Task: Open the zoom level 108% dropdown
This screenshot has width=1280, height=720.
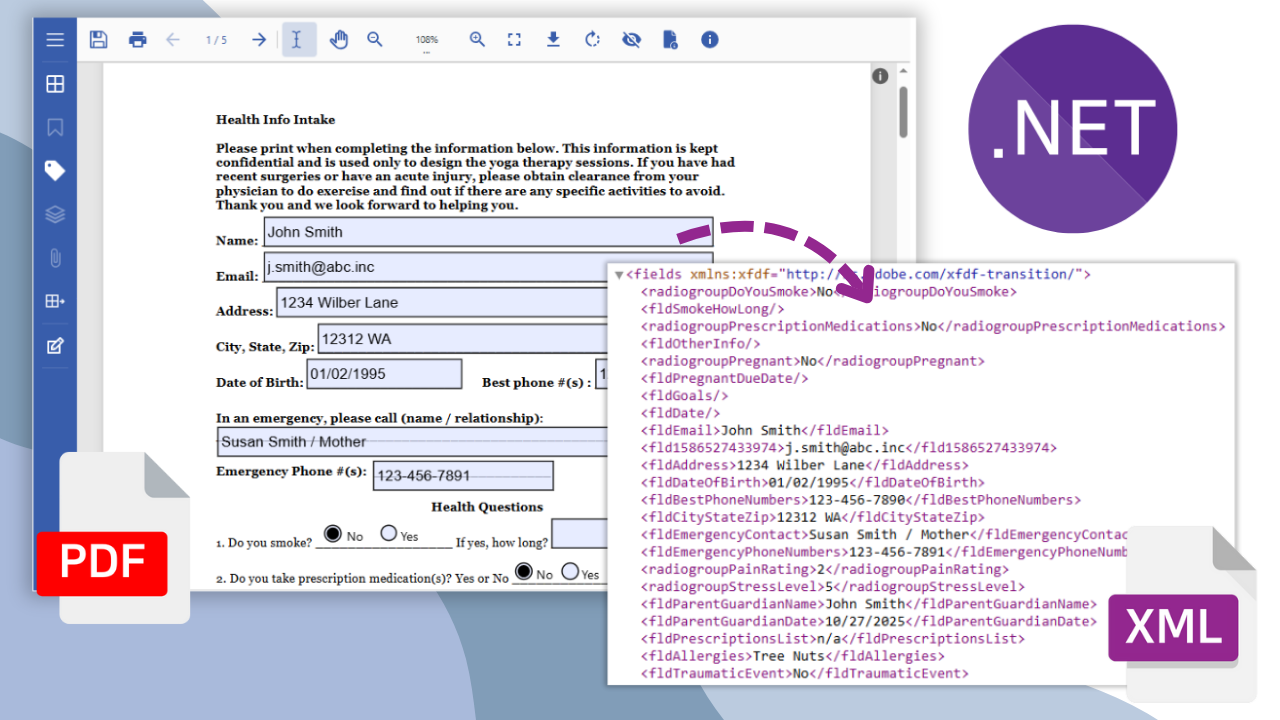Action: click(427, 41)
